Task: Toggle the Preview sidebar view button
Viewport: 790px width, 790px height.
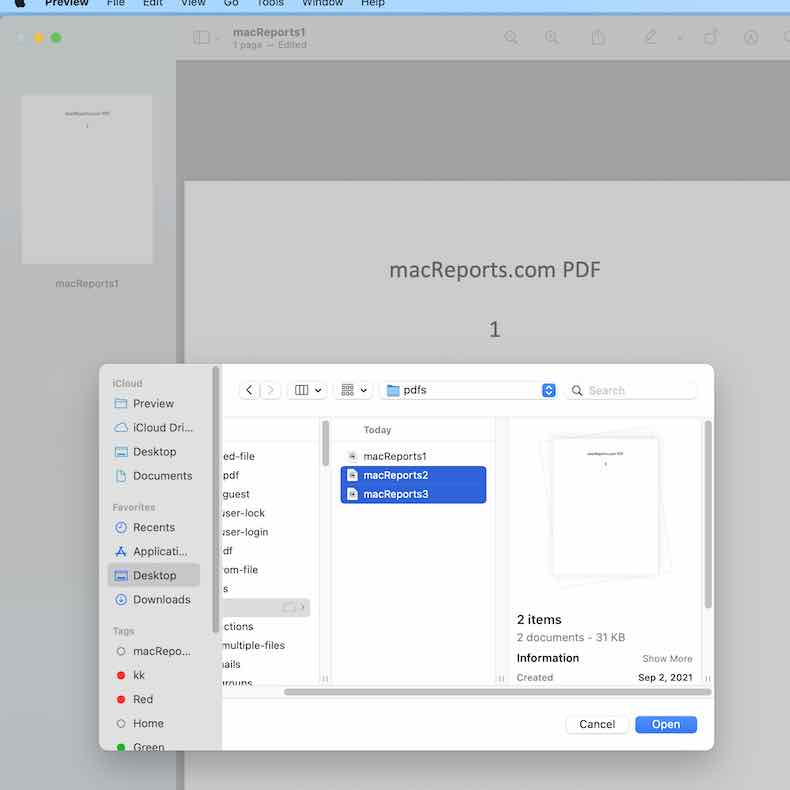Action: point(201,37)
